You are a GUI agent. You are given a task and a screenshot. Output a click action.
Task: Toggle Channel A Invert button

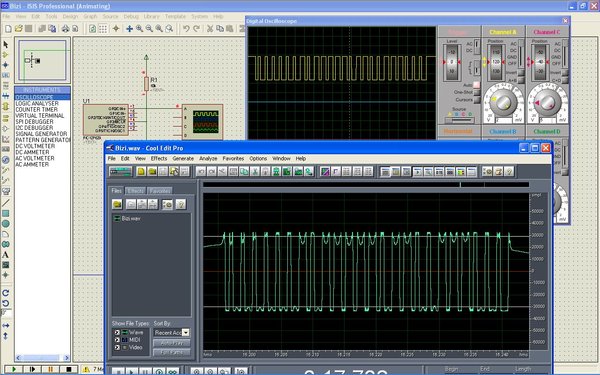(521, 73)
